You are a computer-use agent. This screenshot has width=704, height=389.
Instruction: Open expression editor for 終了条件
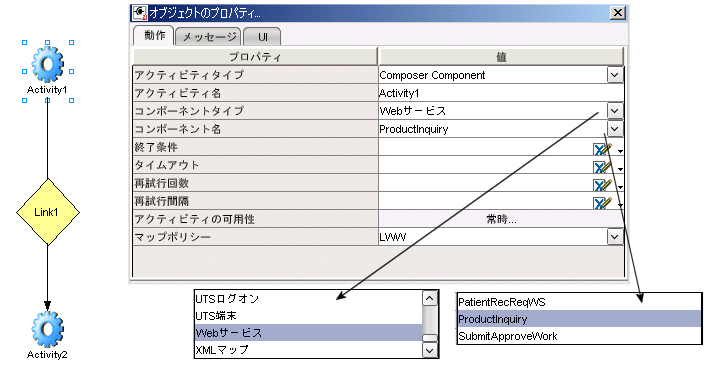[x=602, y=149]
